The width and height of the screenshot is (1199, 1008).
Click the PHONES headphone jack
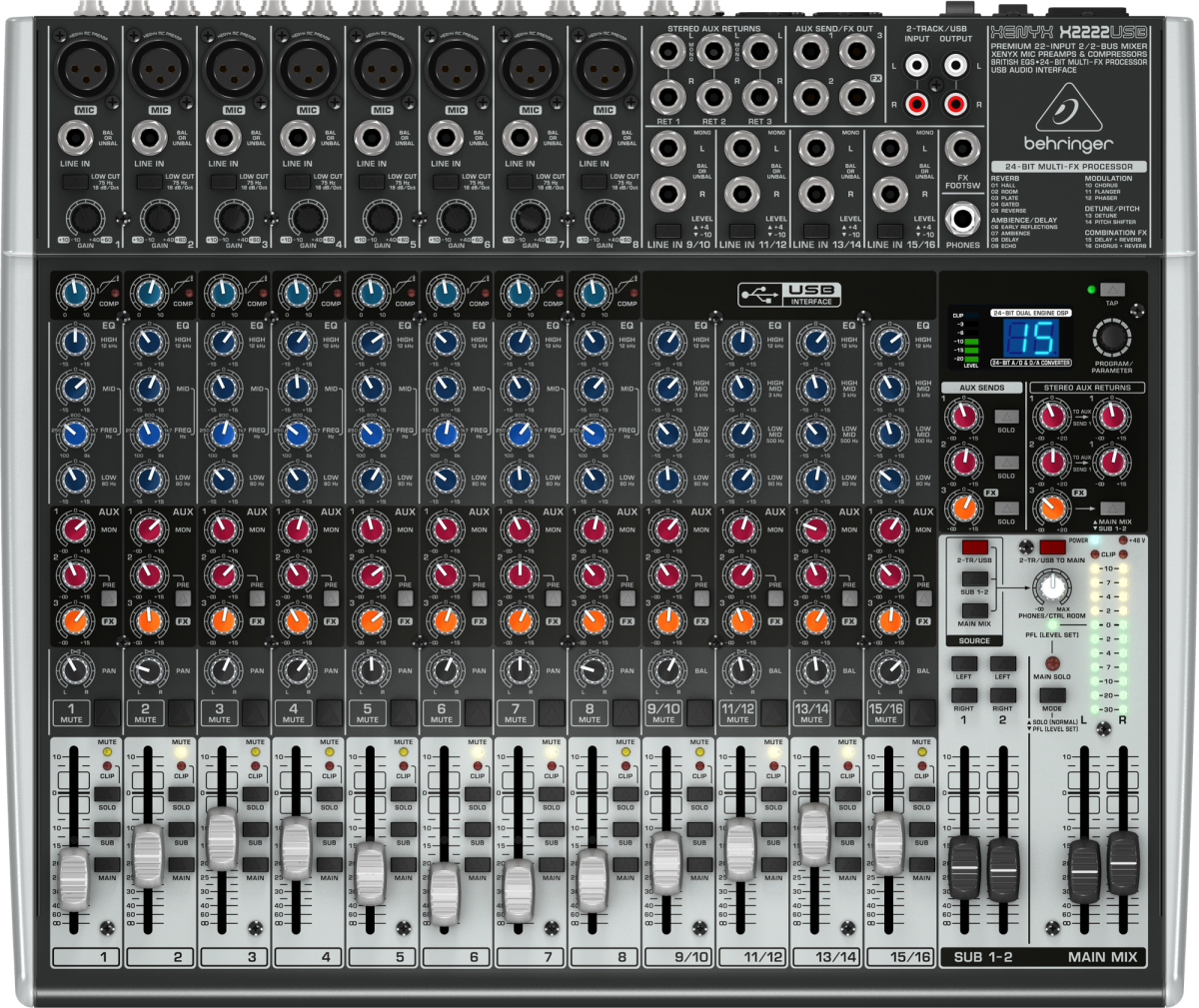click(962, 218)
